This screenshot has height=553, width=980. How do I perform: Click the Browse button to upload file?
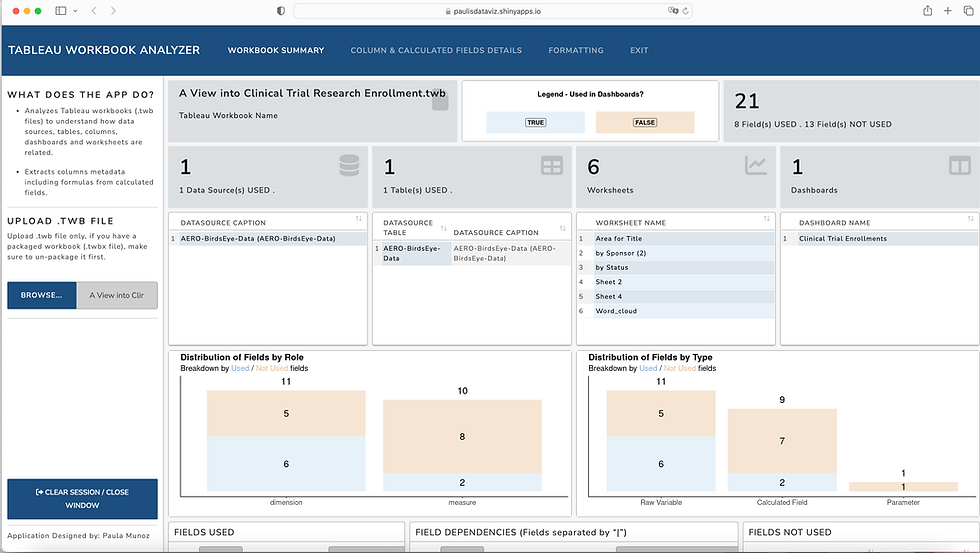[x=42, y=295]
